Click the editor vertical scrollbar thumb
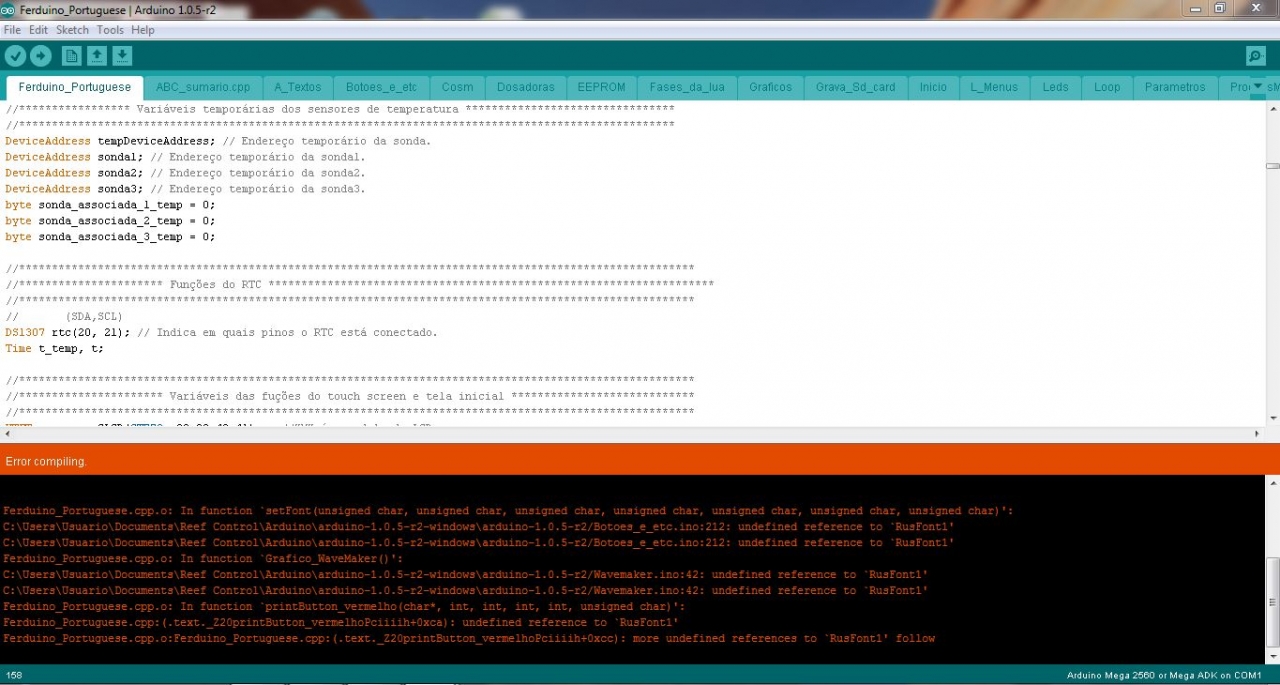The width and height of the screenshot is (1280, 685). pyautogui.click(x=1272, y=166)
